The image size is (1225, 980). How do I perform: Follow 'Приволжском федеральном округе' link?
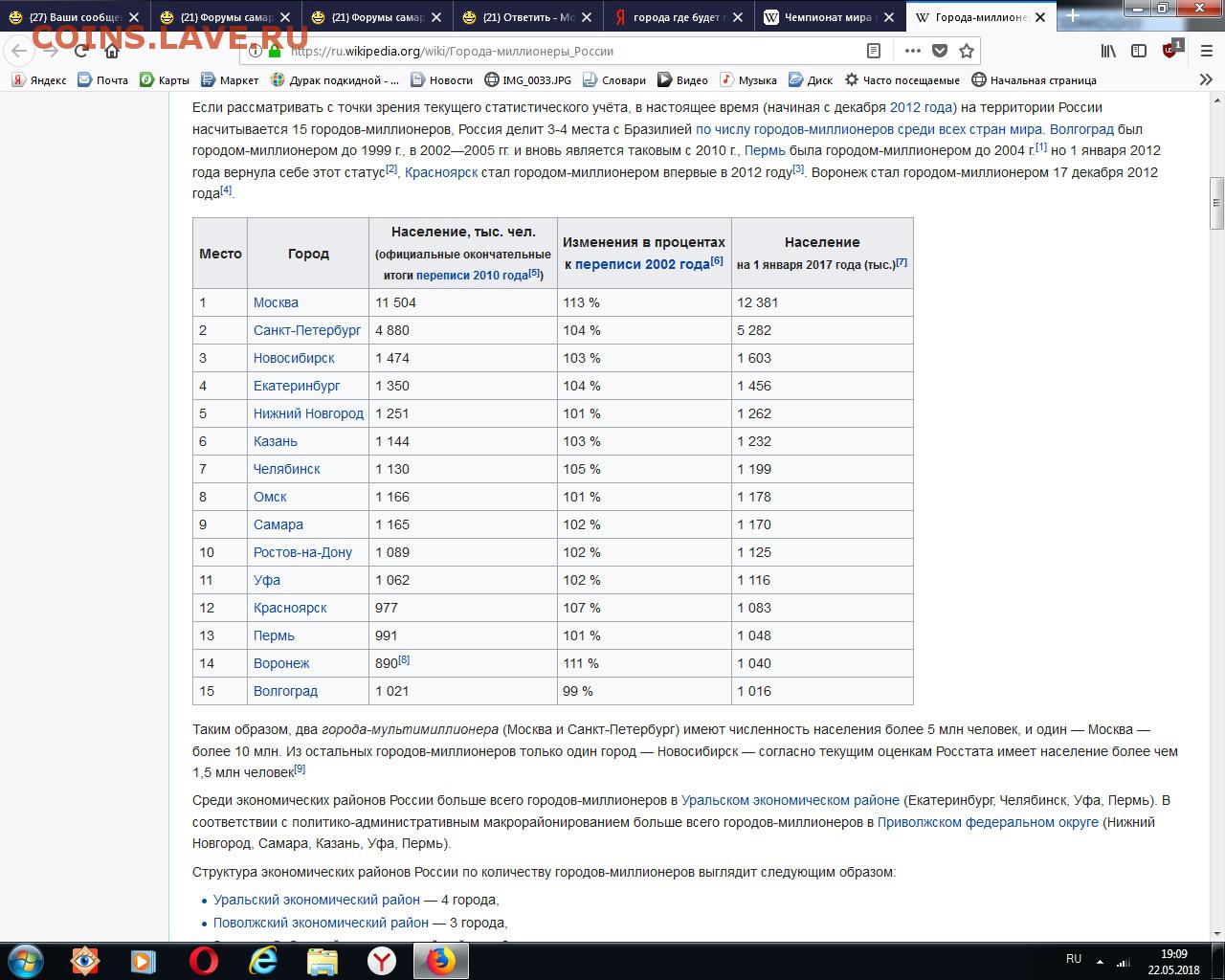coord(988,822)
